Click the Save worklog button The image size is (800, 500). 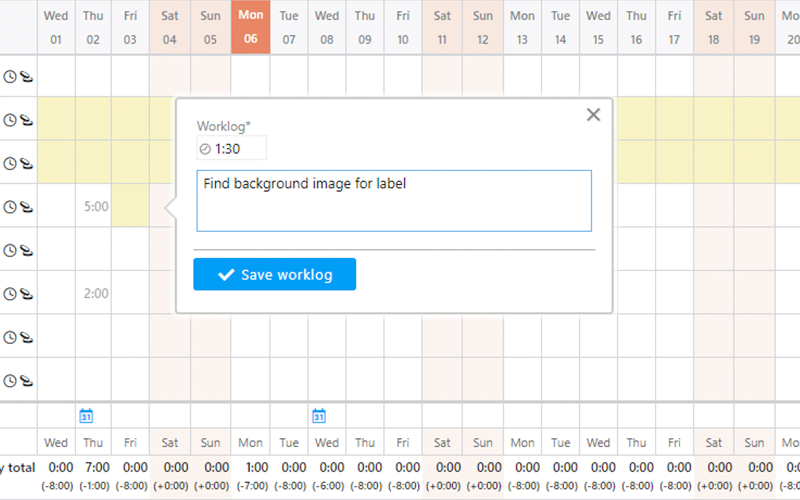274,274
